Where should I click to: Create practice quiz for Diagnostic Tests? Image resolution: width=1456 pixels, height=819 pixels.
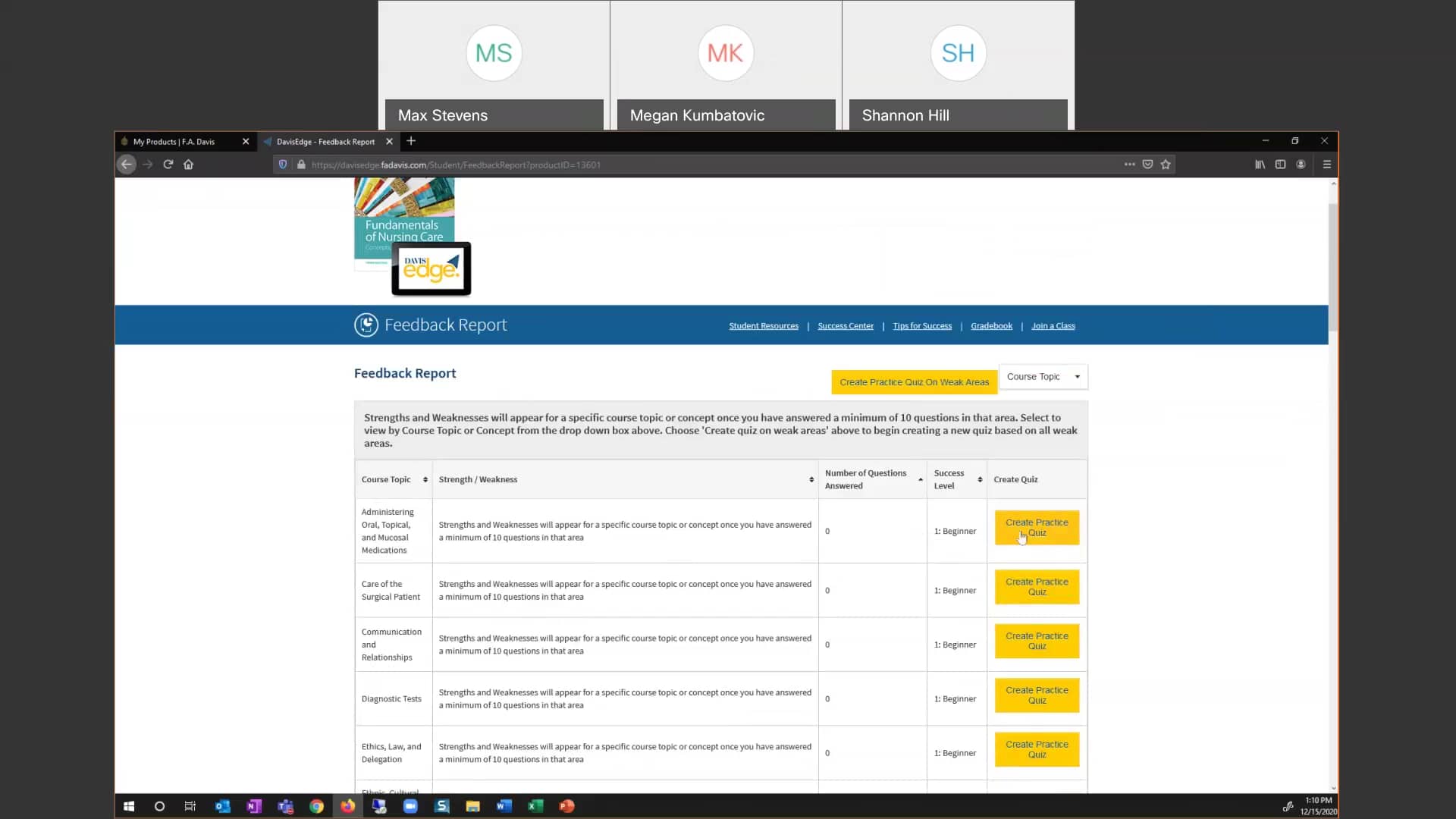[1037, 695]
